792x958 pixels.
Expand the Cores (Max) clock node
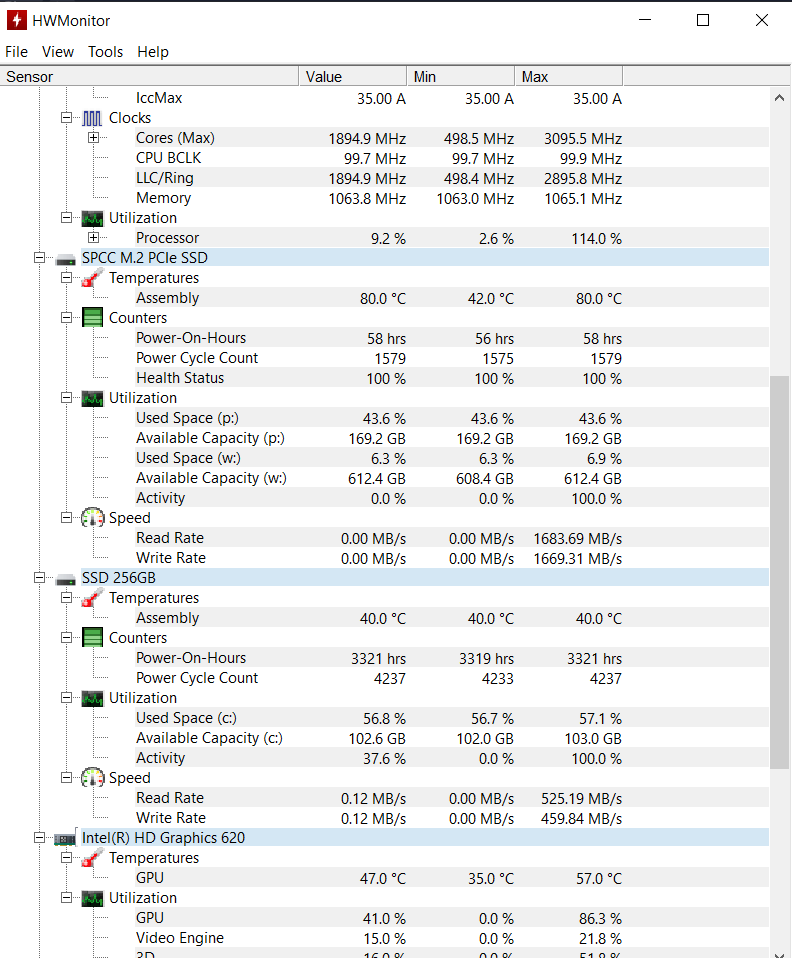pos(93,138)
